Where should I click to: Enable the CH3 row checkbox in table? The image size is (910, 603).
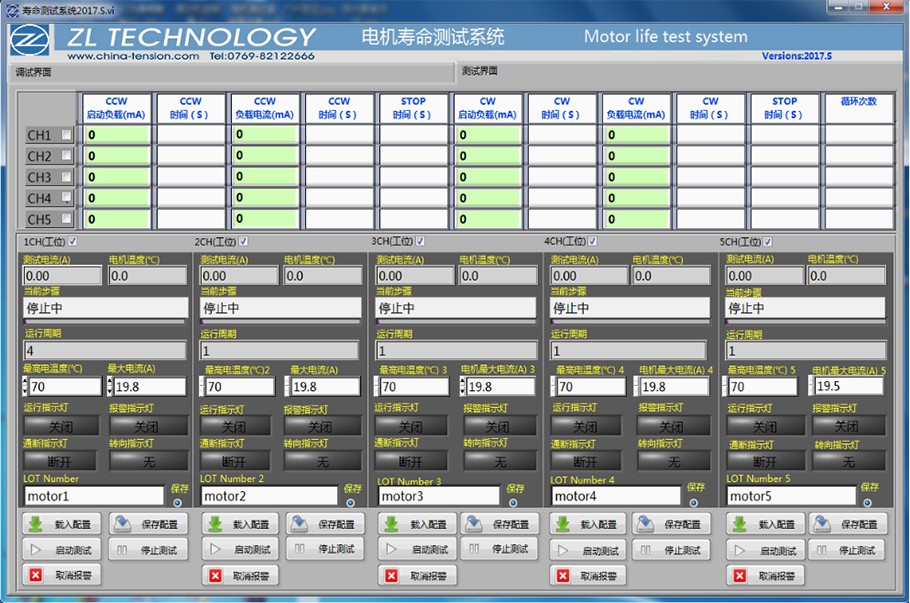[x=67, y=177]
